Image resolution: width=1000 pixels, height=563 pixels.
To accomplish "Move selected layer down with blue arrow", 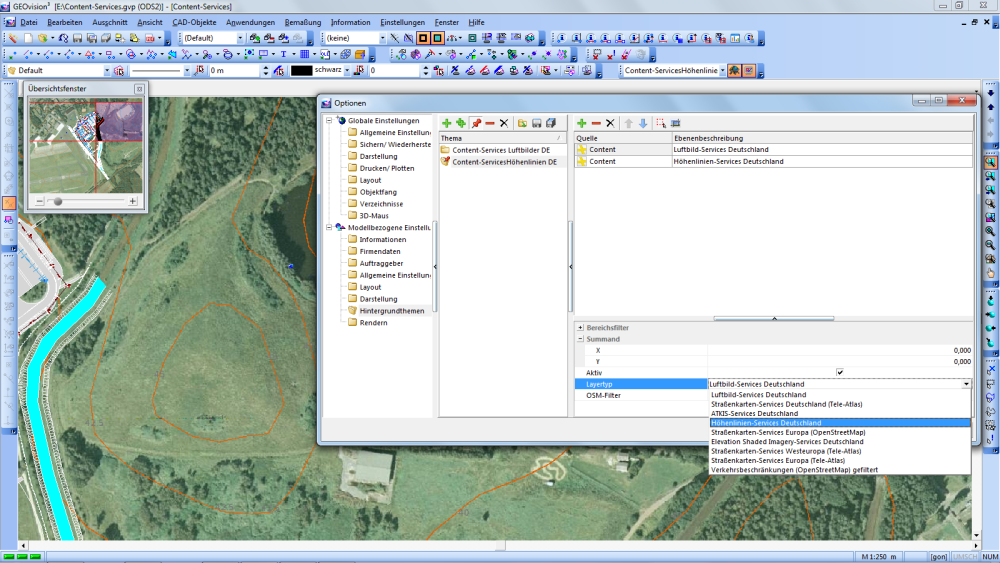I will [643, 123].
